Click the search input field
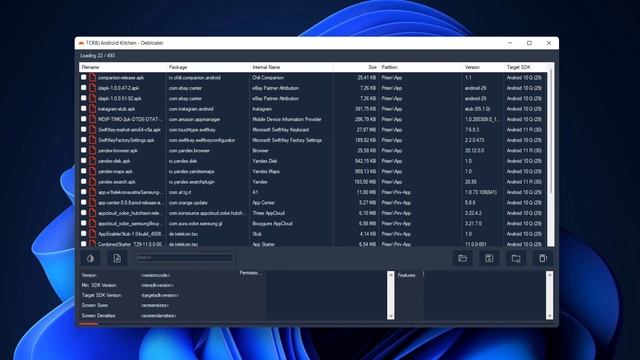Screen dimensions: 640x360 coord(185,258)
